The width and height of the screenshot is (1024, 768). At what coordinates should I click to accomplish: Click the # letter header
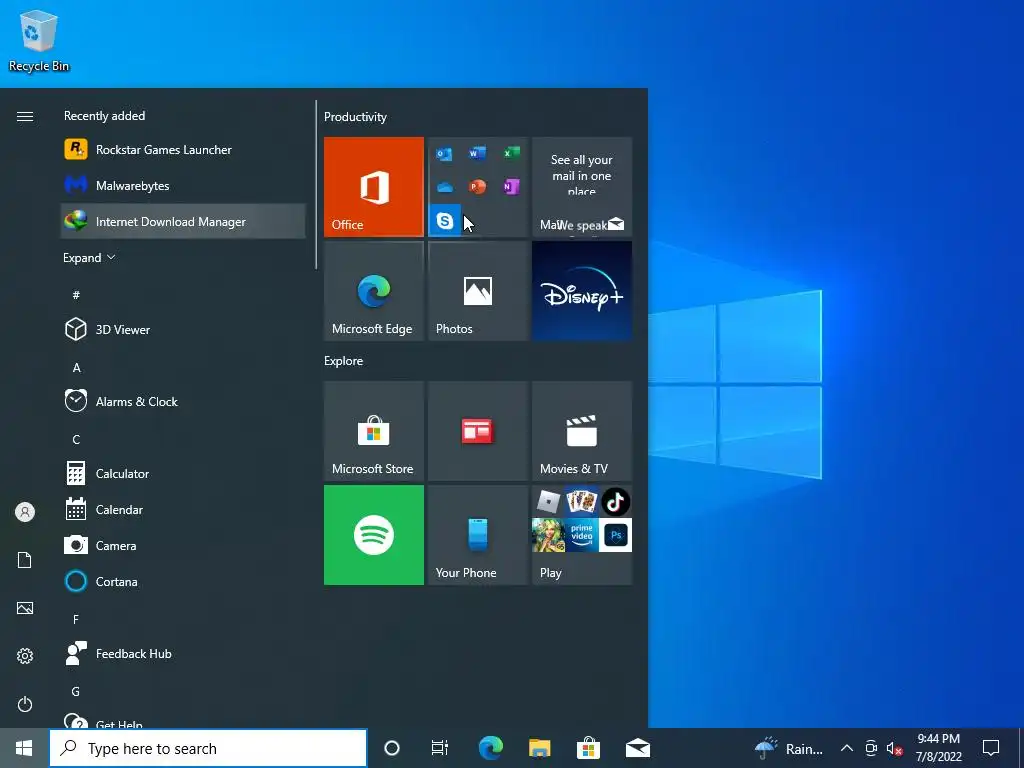click(76, 295)
